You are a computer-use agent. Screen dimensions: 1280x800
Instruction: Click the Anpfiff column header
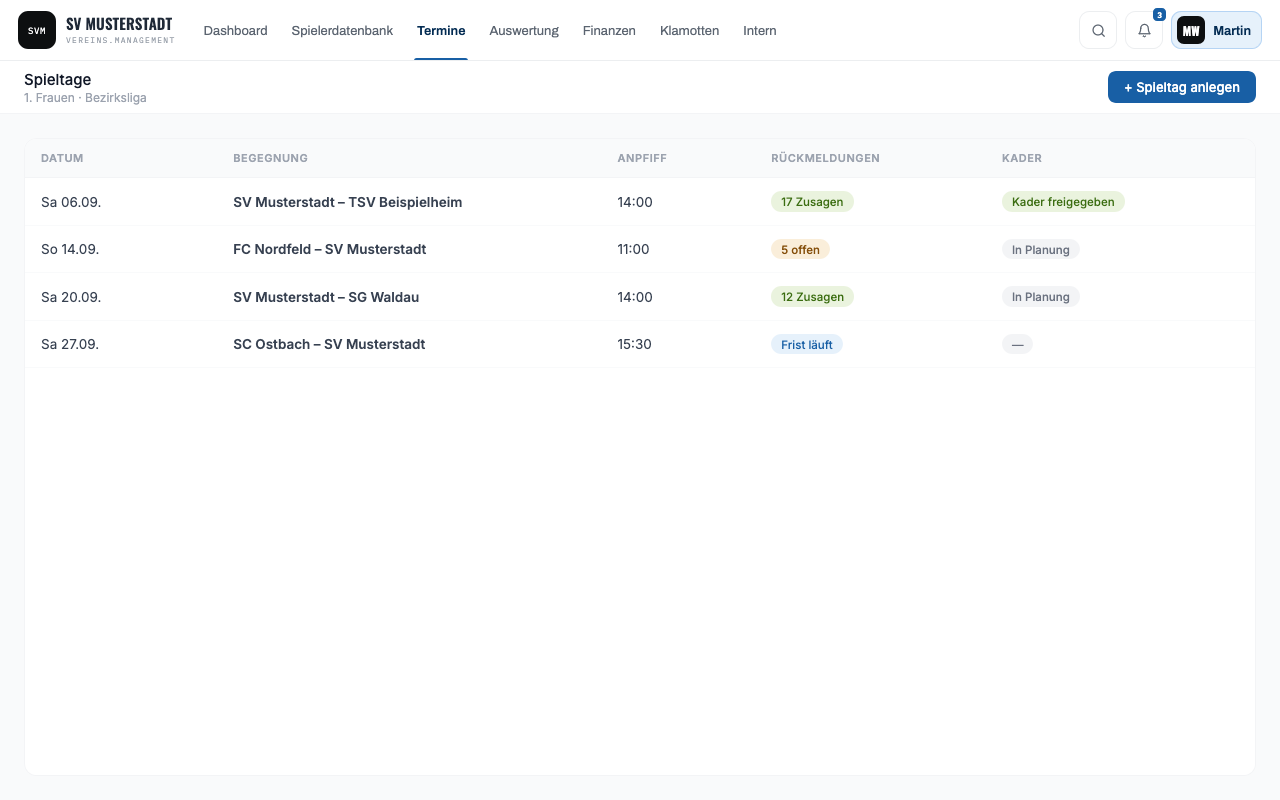click(642, 158)
